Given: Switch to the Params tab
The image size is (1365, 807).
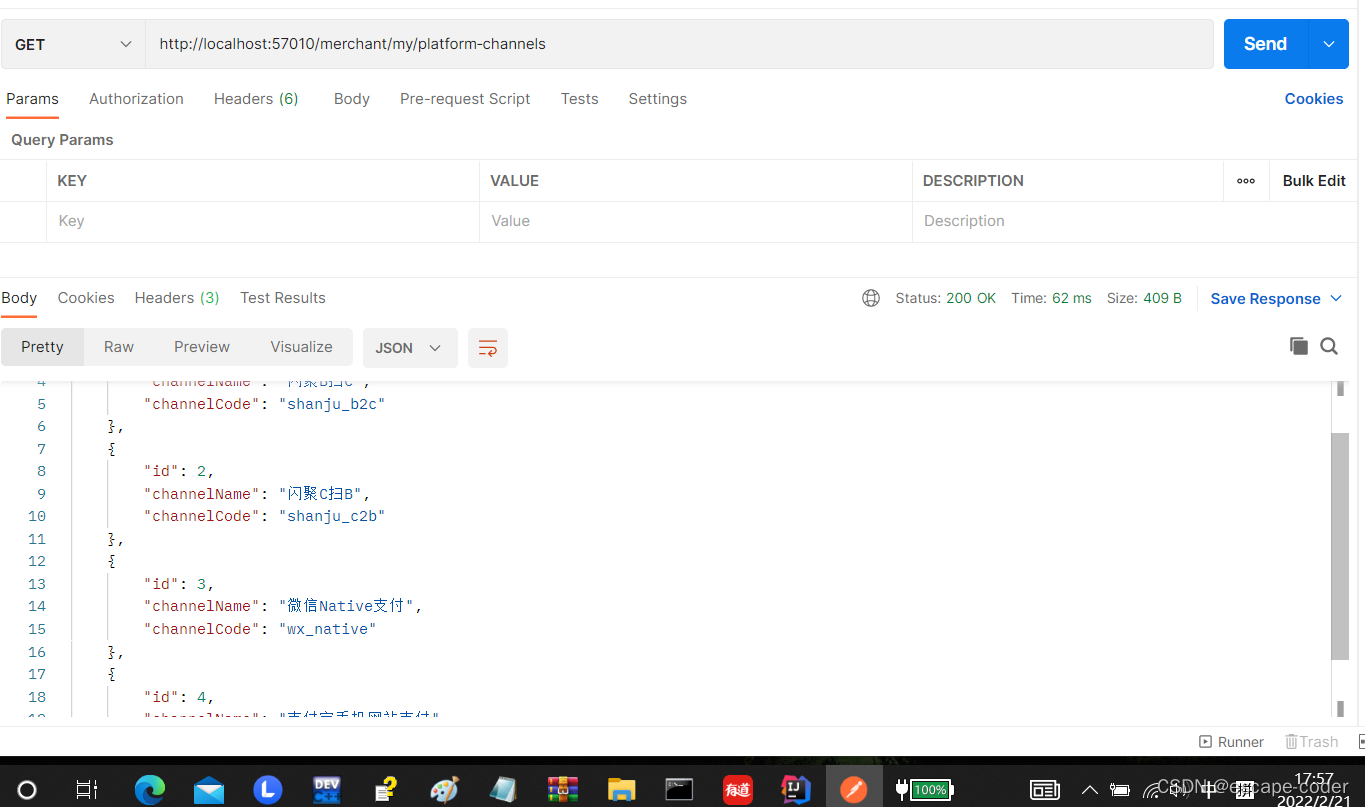Looking at the screenshot, I should 32,99.
